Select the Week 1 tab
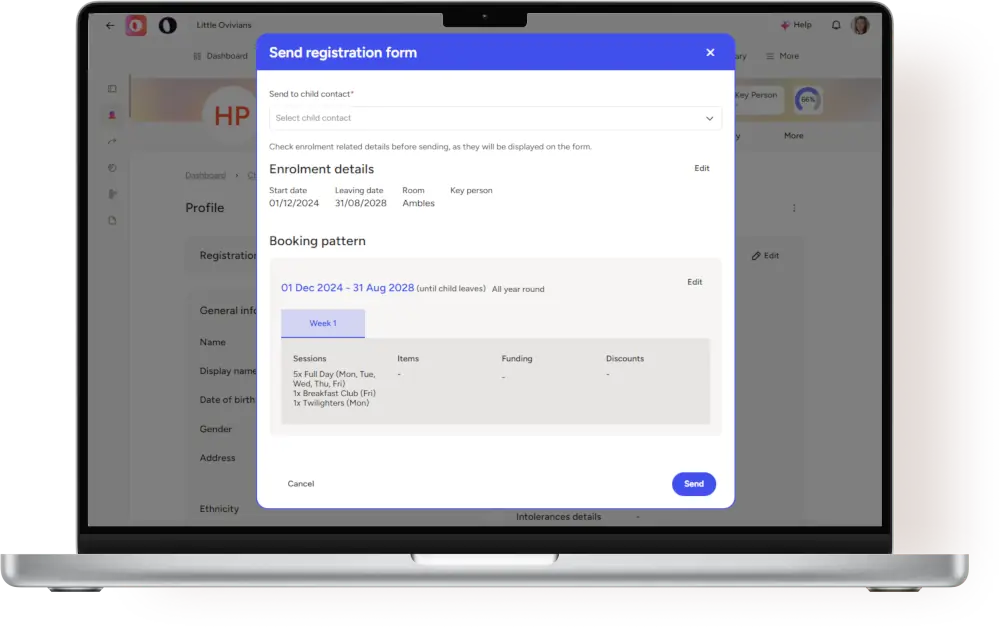The image size is (1000, 627). pos(322,324)
